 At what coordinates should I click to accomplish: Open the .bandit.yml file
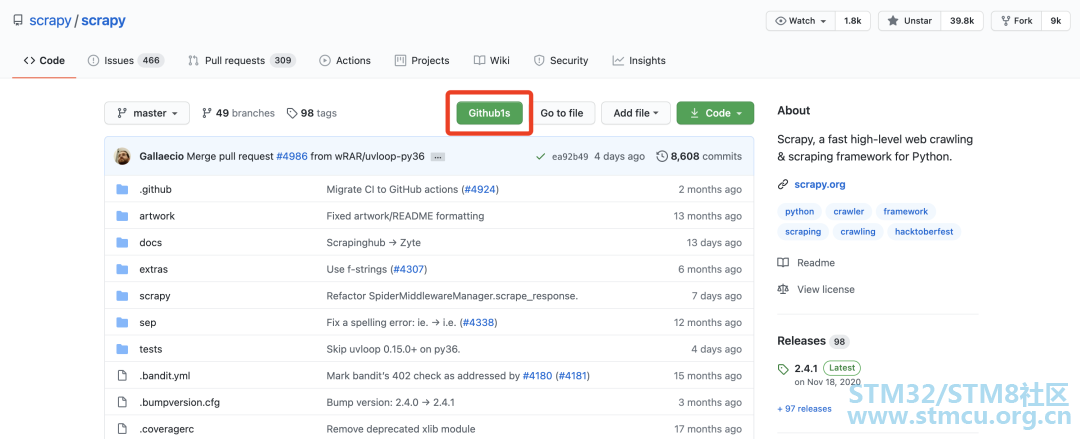tap(165, 376)
